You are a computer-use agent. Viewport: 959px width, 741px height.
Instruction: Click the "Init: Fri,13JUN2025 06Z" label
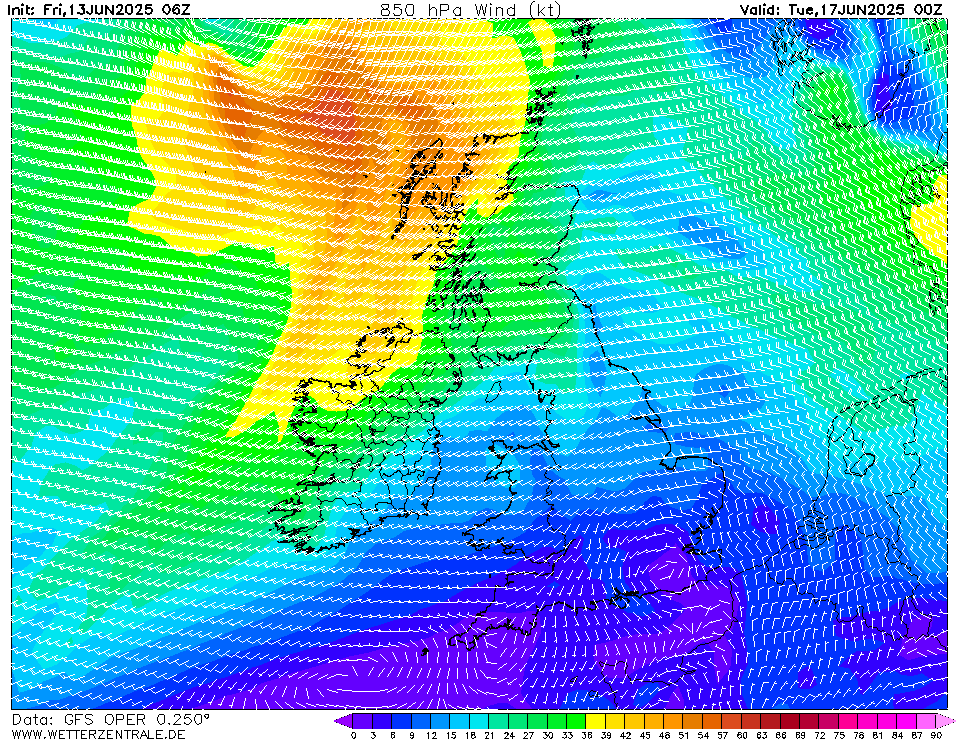pyautogui.click(x=98, y=10)
